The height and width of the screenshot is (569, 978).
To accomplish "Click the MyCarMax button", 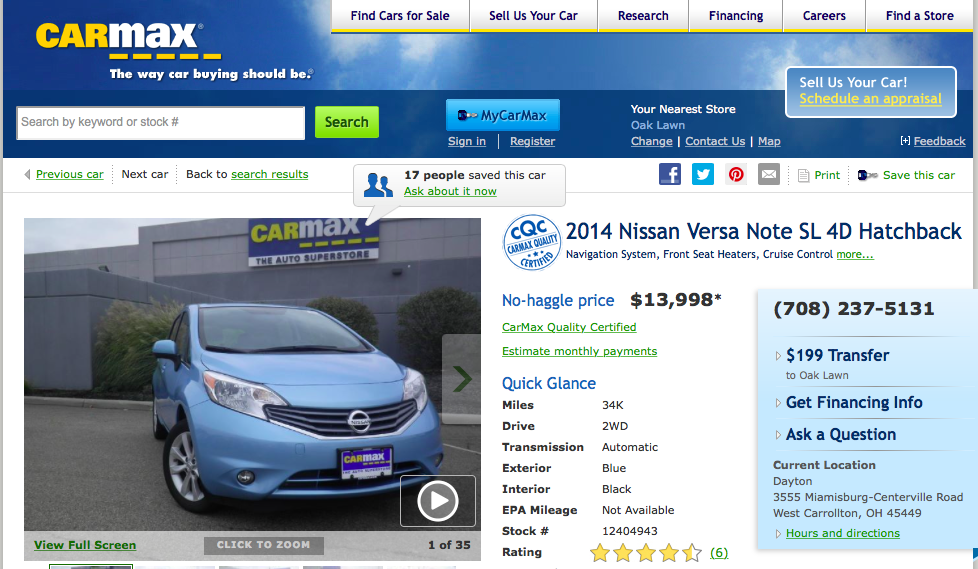I will point(503,115).
